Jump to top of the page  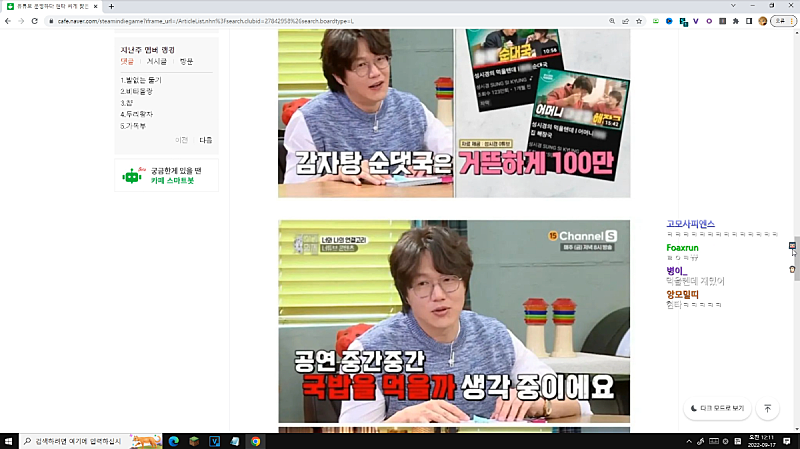(x=767, y=408)
